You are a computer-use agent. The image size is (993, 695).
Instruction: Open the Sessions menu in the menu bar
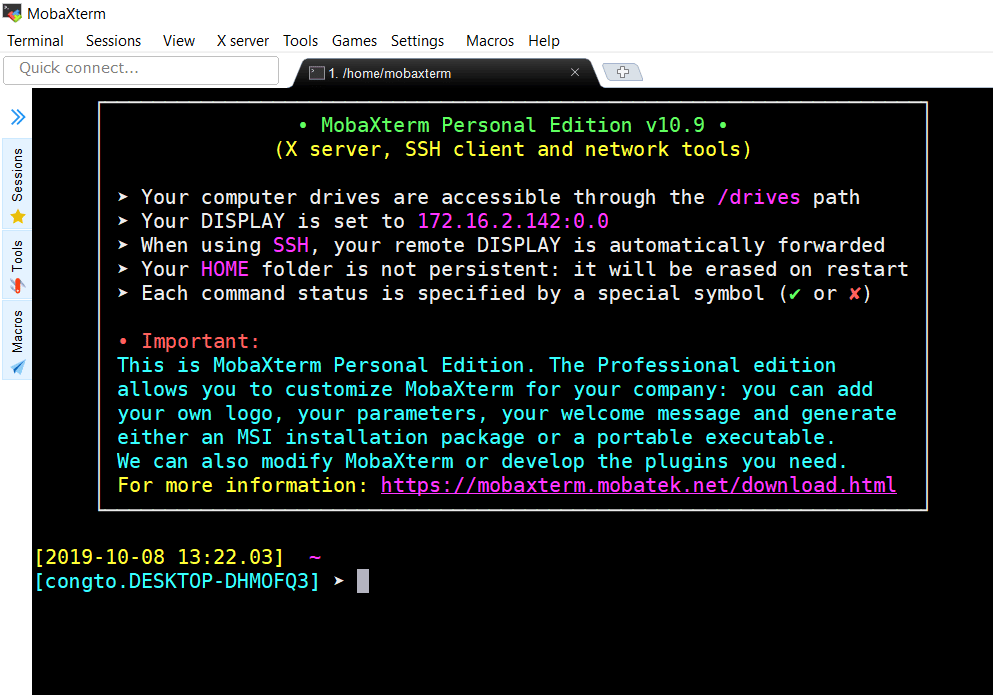pyautogui.click(x=113, y=41)
